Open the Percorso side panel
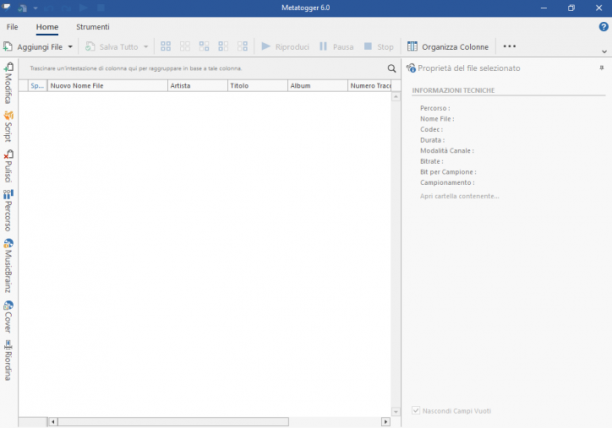The width and height of the screenshot is (612, 428). pyautogui.click(x=8, y=210)
